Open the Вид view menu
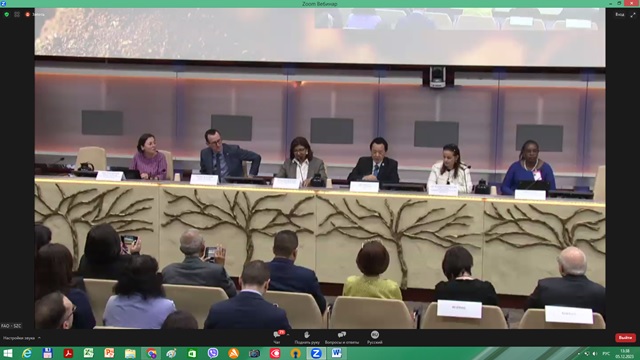Image resolution: width=640 pixels, height=360 pixels. [620, 15]
